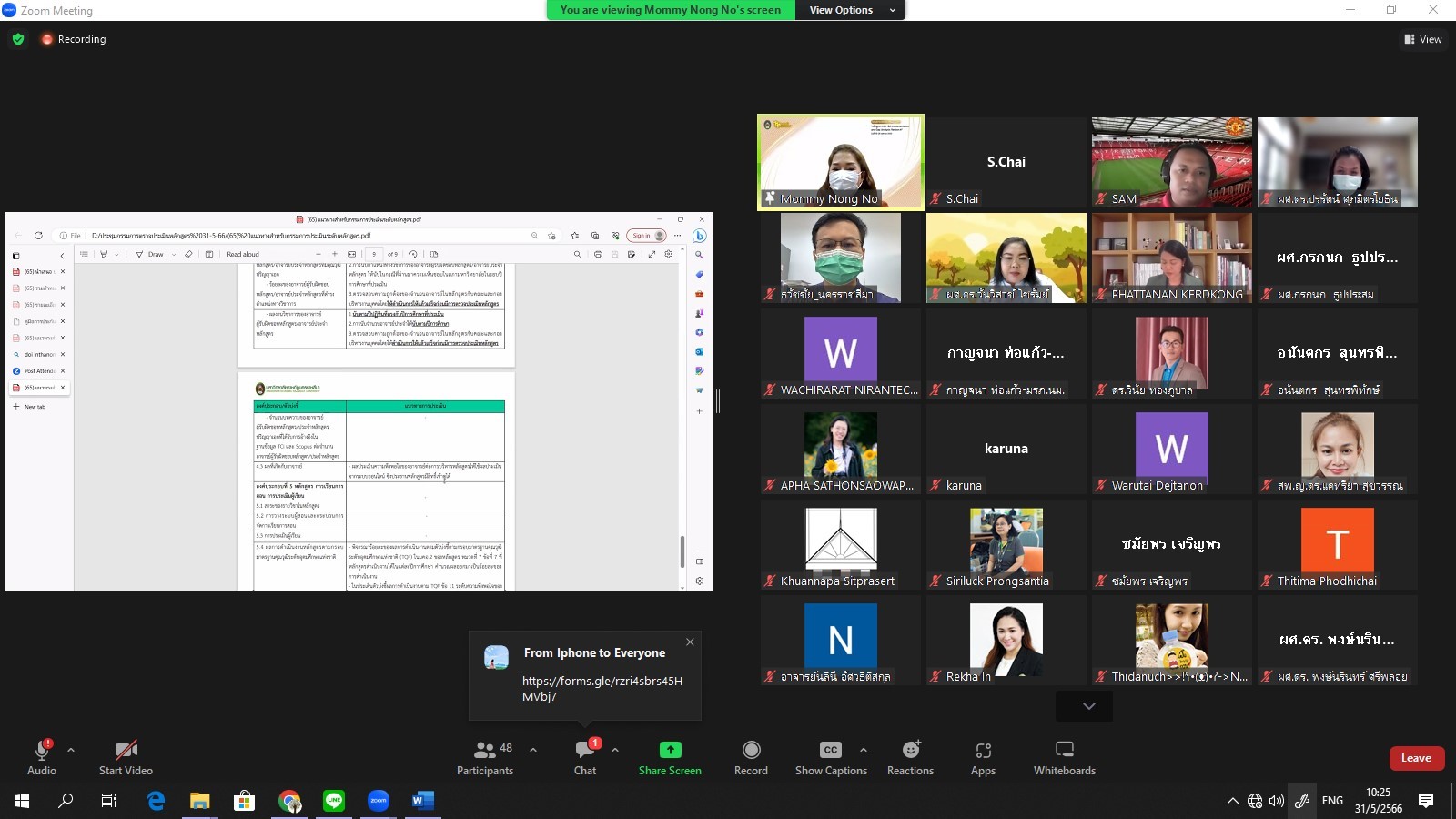1456x819 pixels.
Task: Click the green encryption shield icon
Action: pyautogui.click(x=18, y=39)
